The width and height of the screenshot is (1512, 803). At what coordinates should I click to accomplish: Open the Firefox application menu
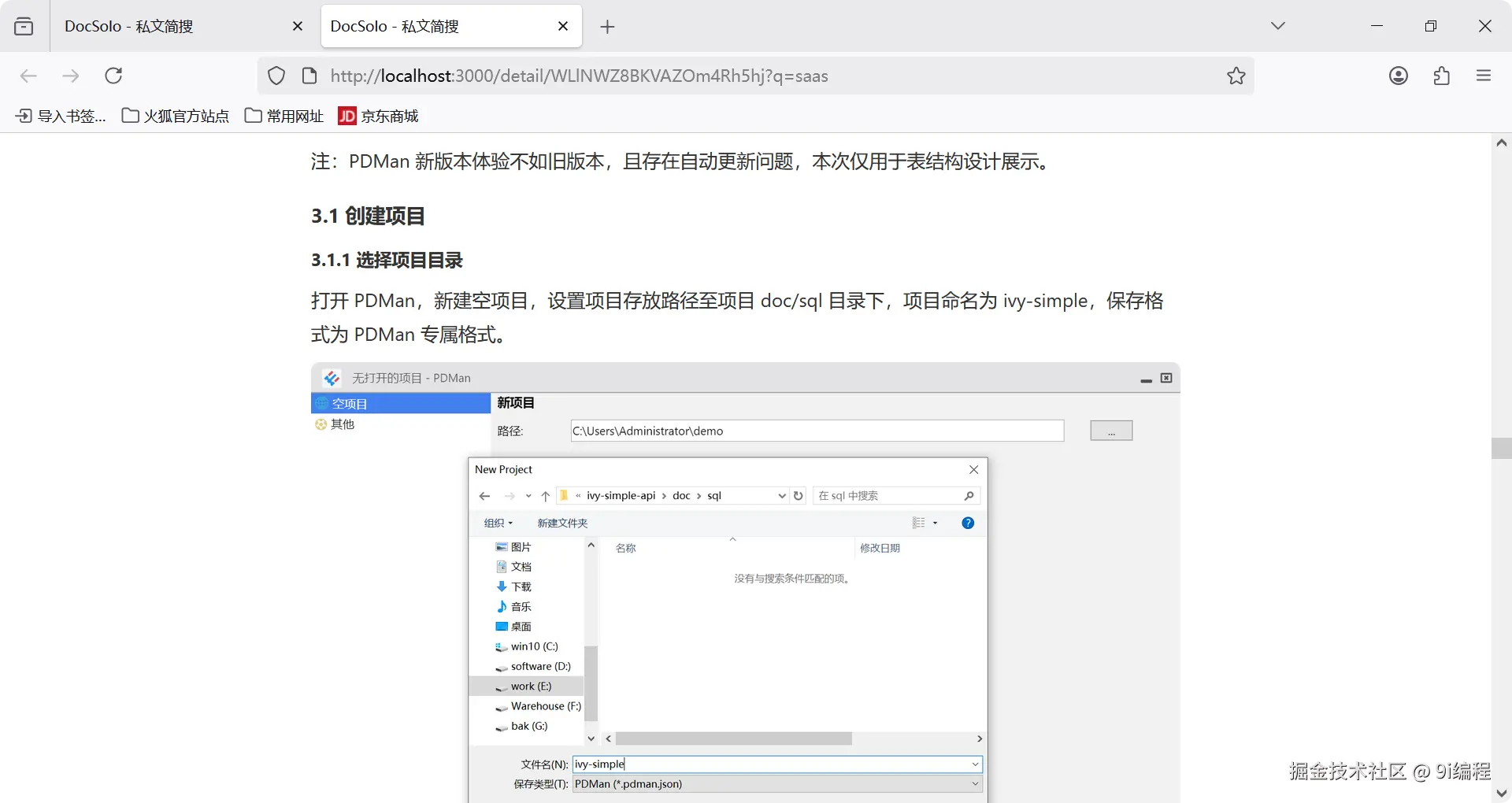1484,76
